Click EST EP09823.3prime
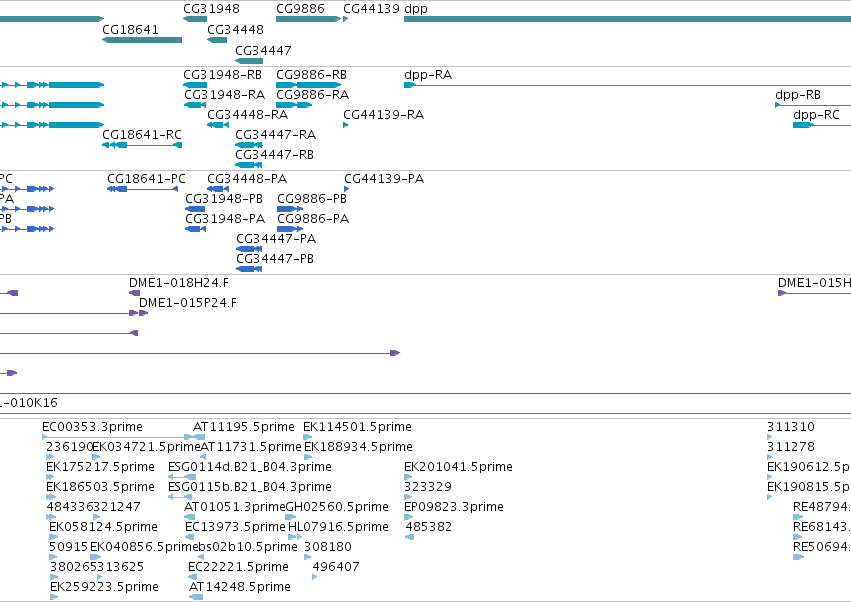Screen dimensions: 851x602 click(x=409, y=517)
